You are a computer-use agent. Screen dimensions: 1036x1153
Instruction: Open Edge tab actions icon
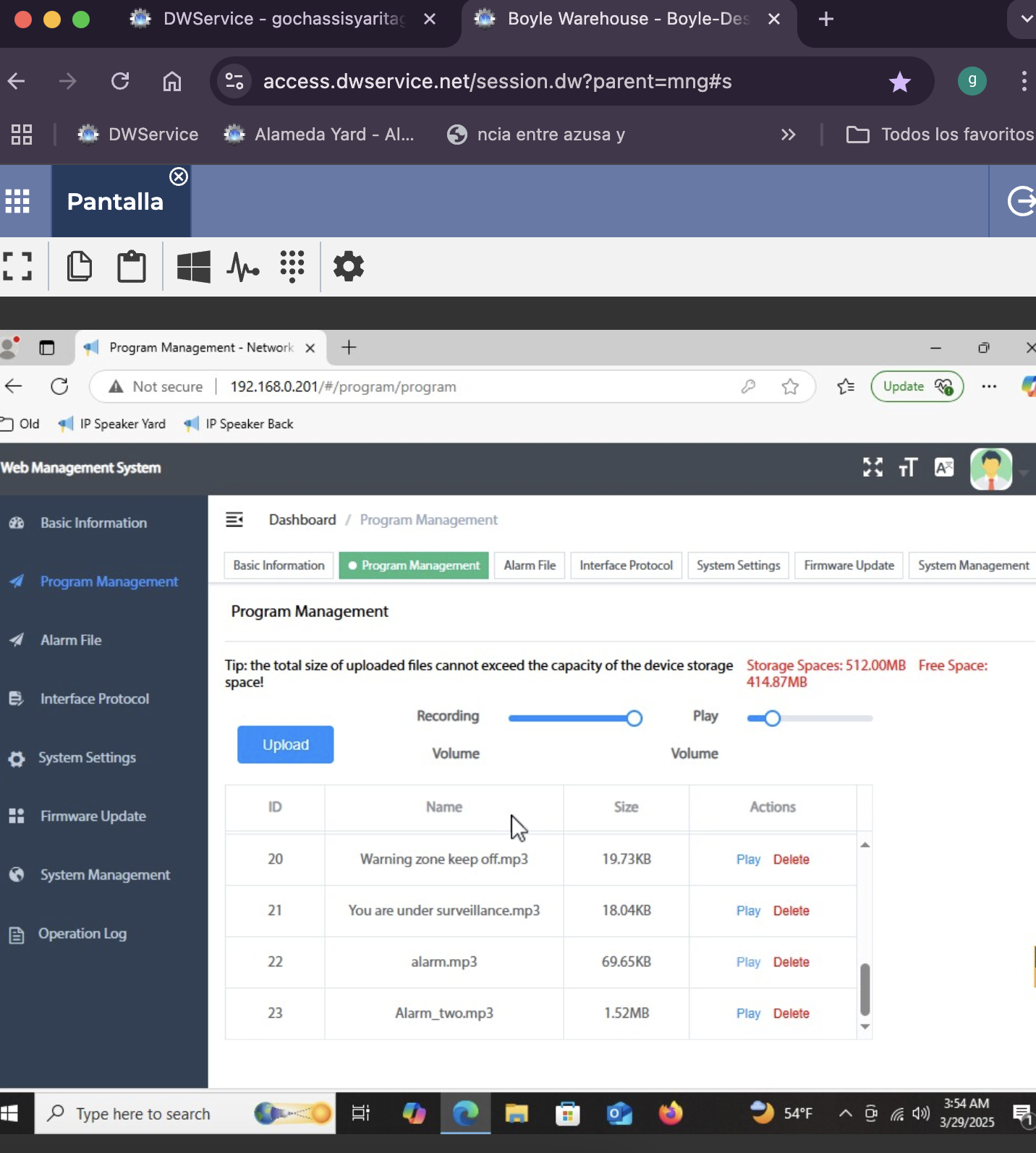[x=47, y=348]
